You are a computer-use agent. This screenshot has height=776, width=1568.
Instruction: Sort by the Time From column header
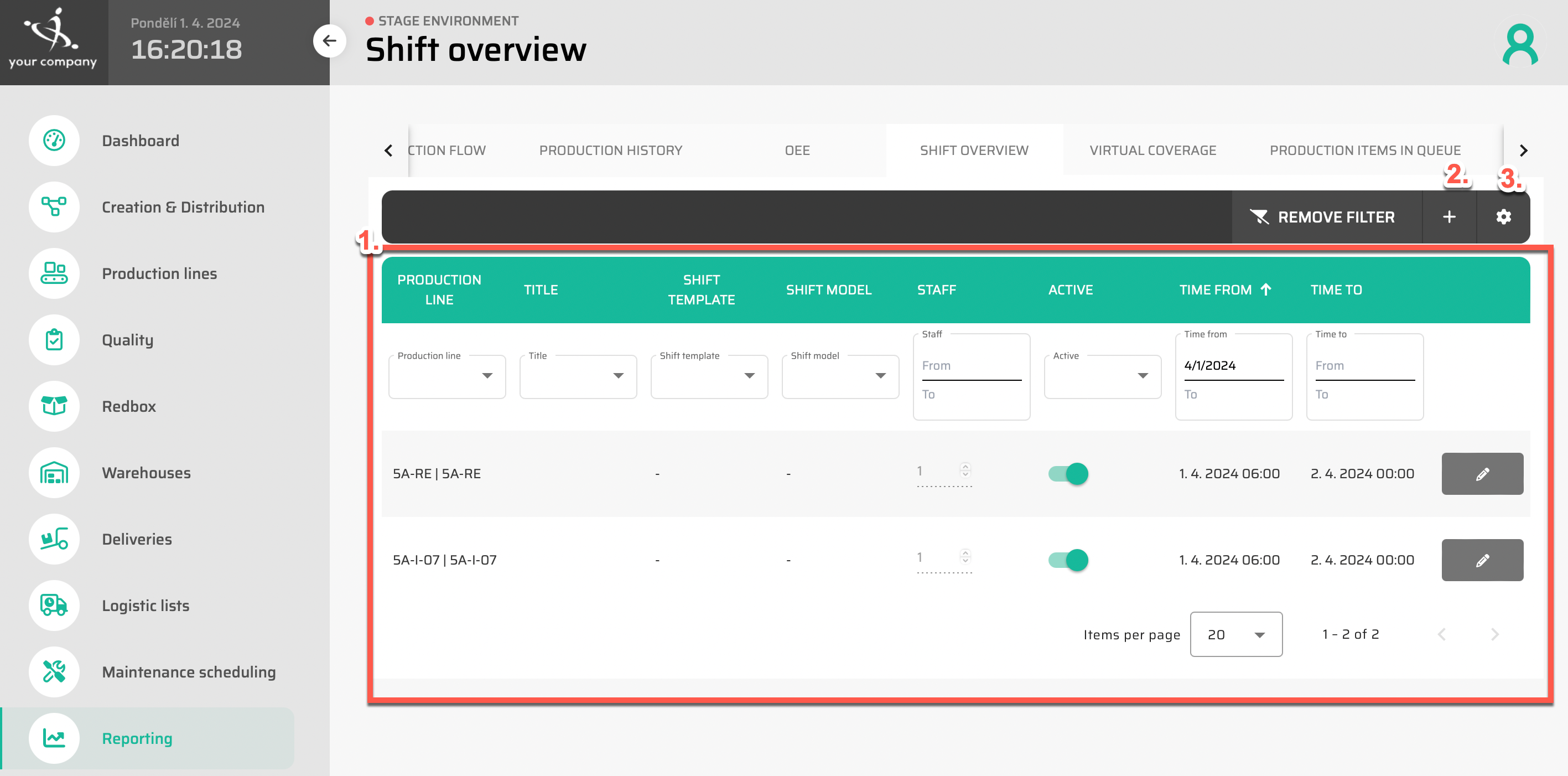pyautogui.click(x=1215, y=290)
